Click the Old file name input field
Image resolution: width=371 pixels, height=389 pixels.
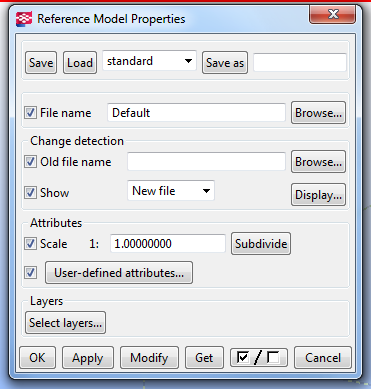point(206,162)
